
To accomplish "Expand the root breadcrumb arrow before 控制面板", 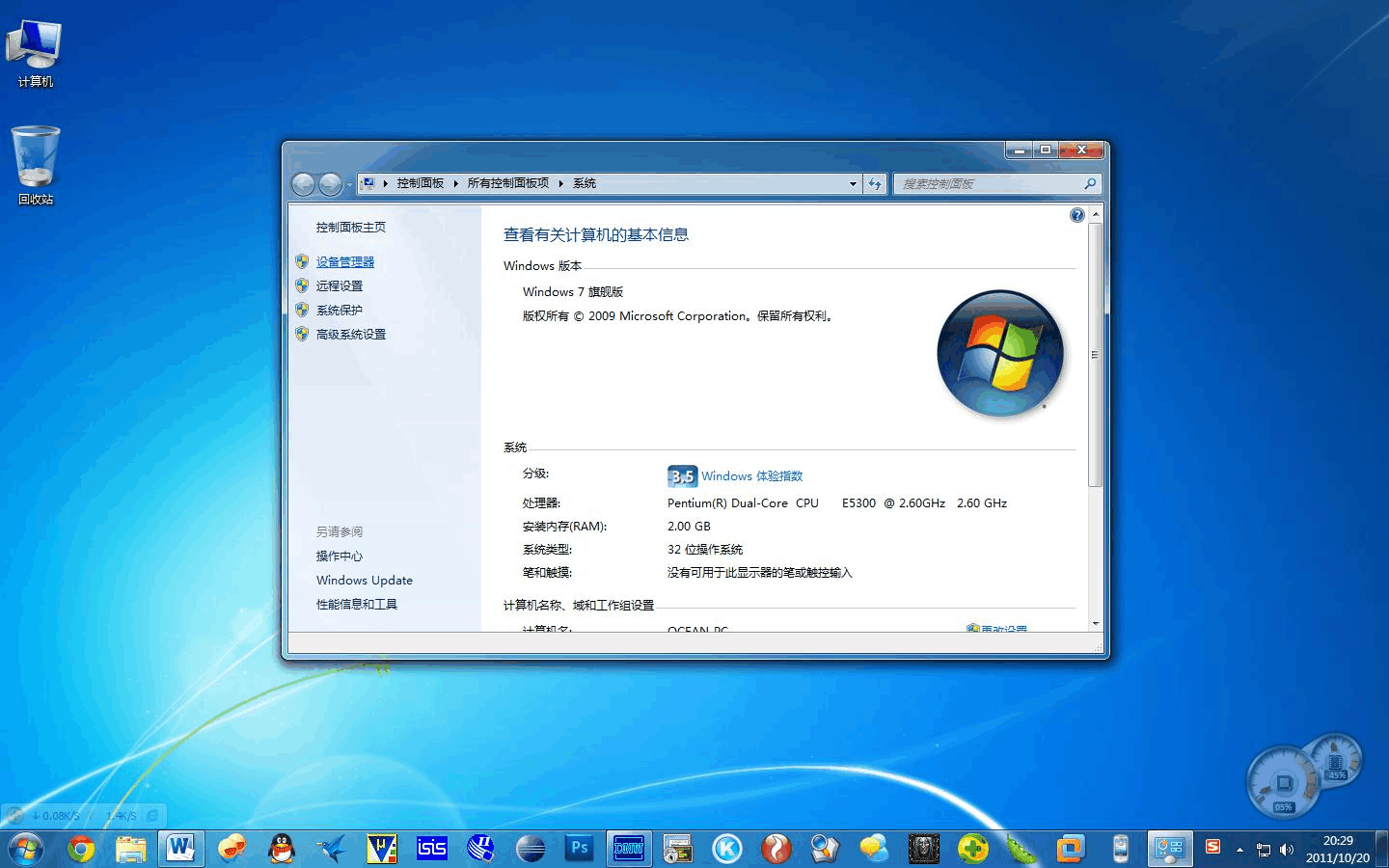I will click(385, 183).
